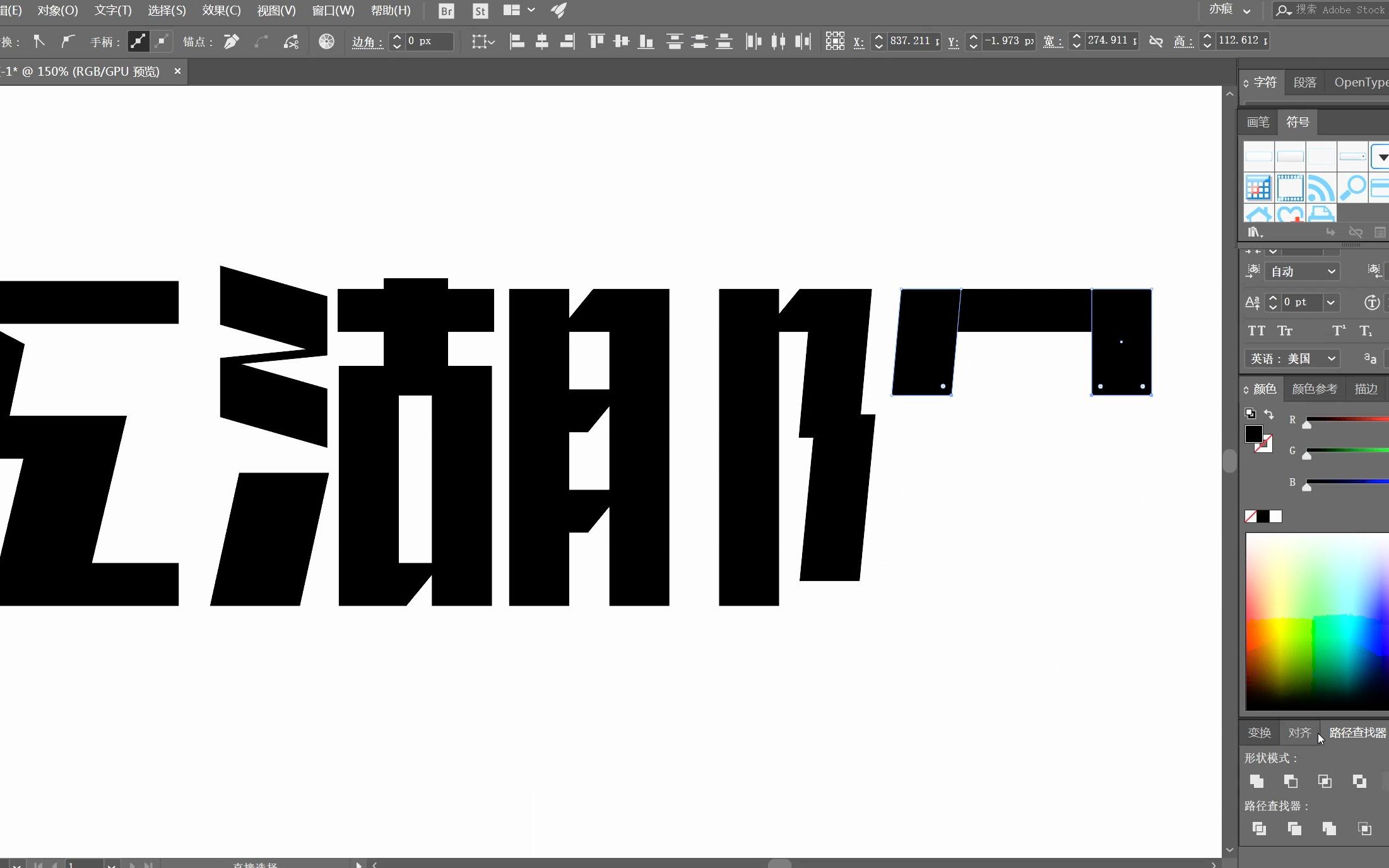Click remove selected anchor points icon
Image resolution: width=1389 pixels, height=868 pixels.
tap(232, 42)
